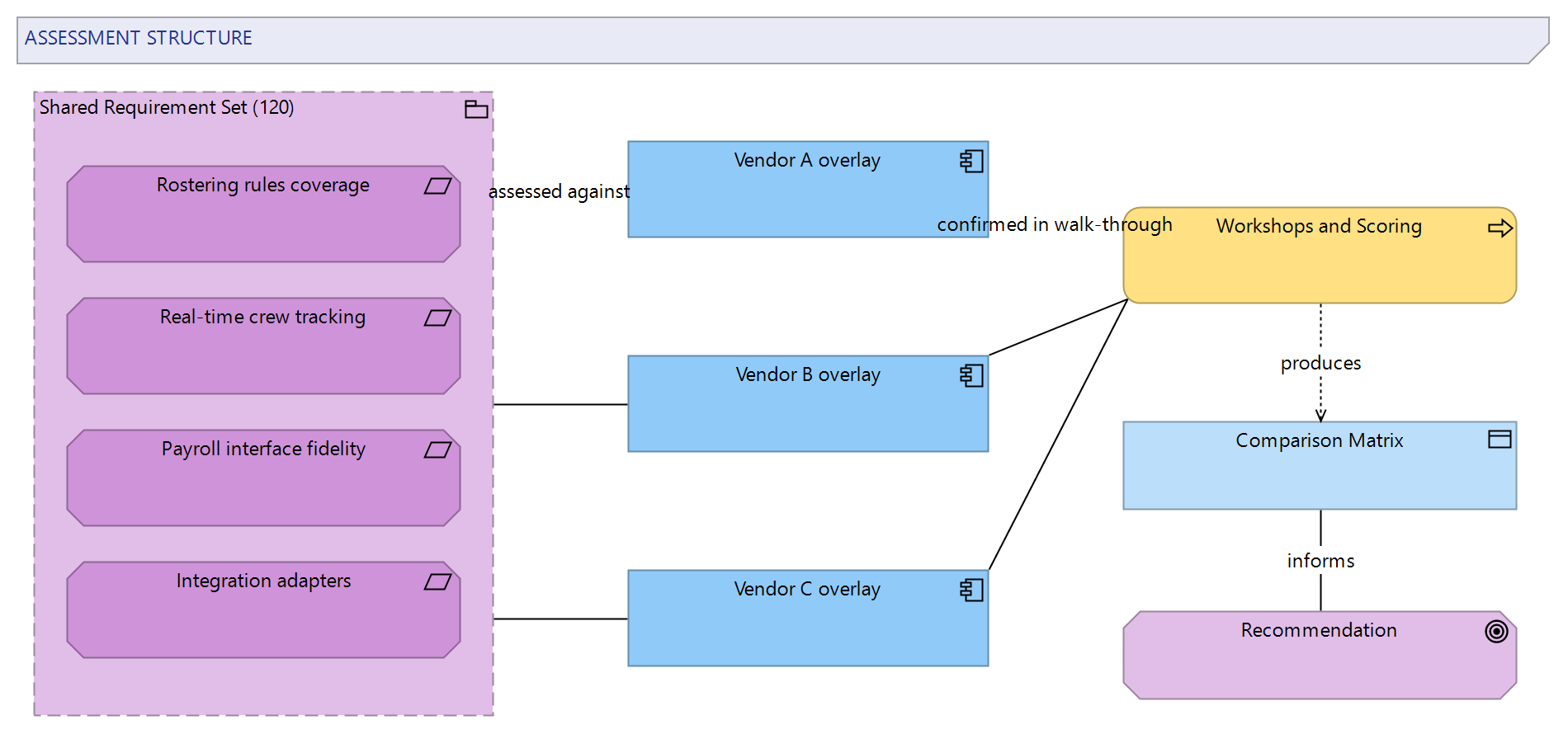
Task: Select the Comparison Matrix element
Action: (1320, 466)
